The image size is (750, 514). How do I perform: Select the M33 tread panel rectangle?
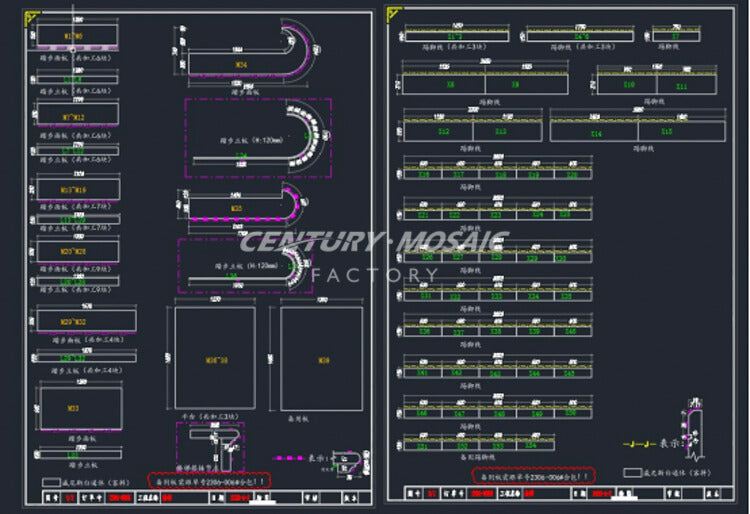(79, 408)
